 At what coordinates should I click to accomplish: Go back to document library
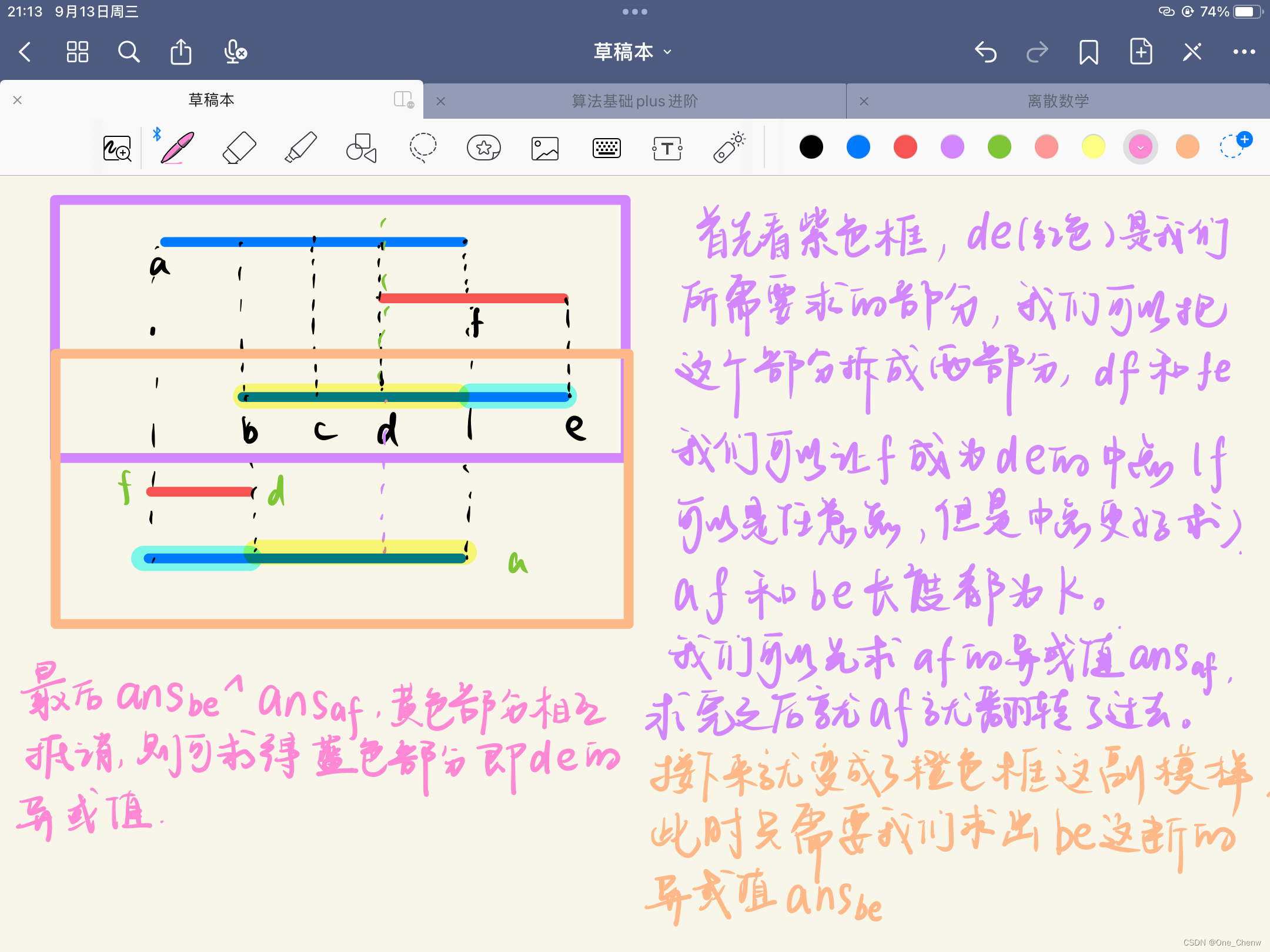coord(25,52)
